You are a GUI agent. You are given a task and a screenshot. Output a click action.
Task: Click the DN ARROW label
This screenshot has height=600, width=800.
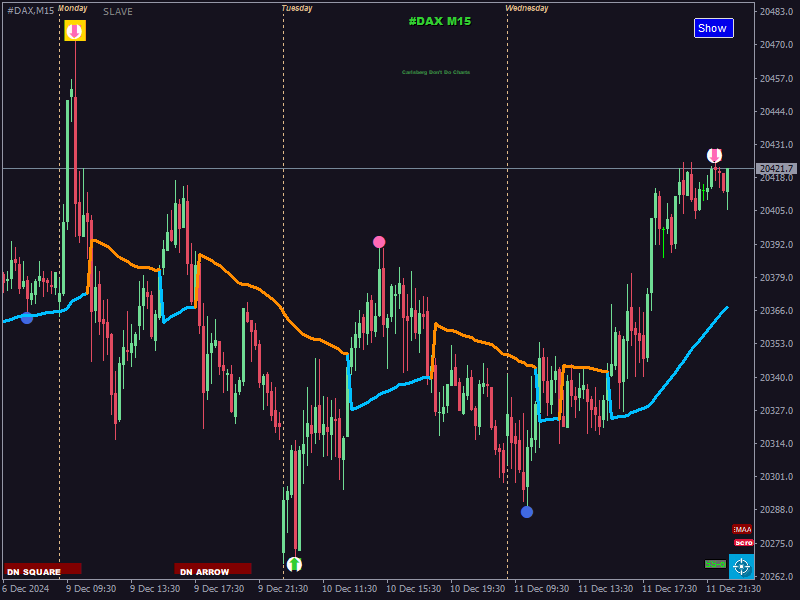pos(213,569)
